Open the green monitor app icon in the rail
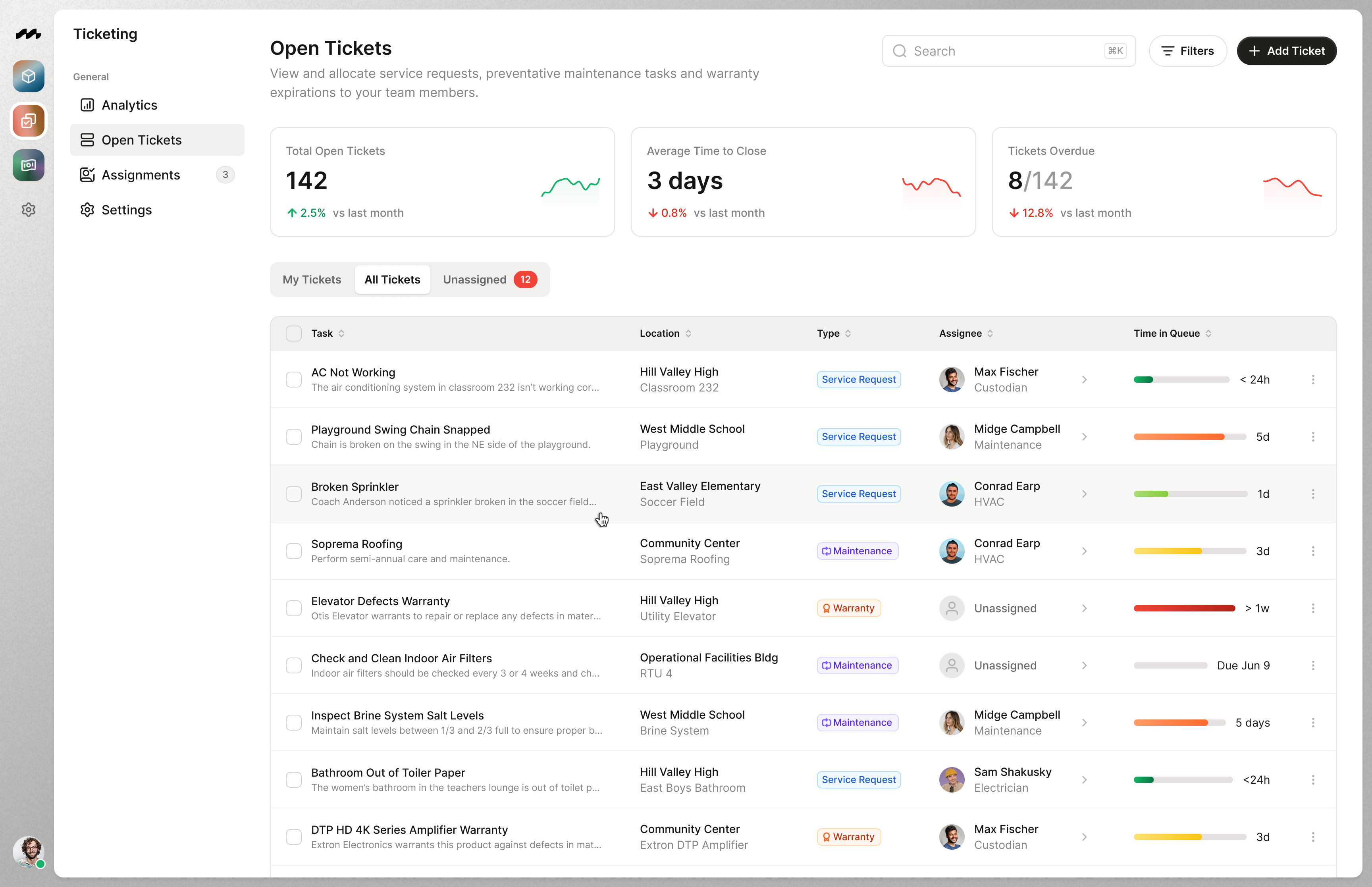This screenshot has width=1372, height=887. point(28,165)
